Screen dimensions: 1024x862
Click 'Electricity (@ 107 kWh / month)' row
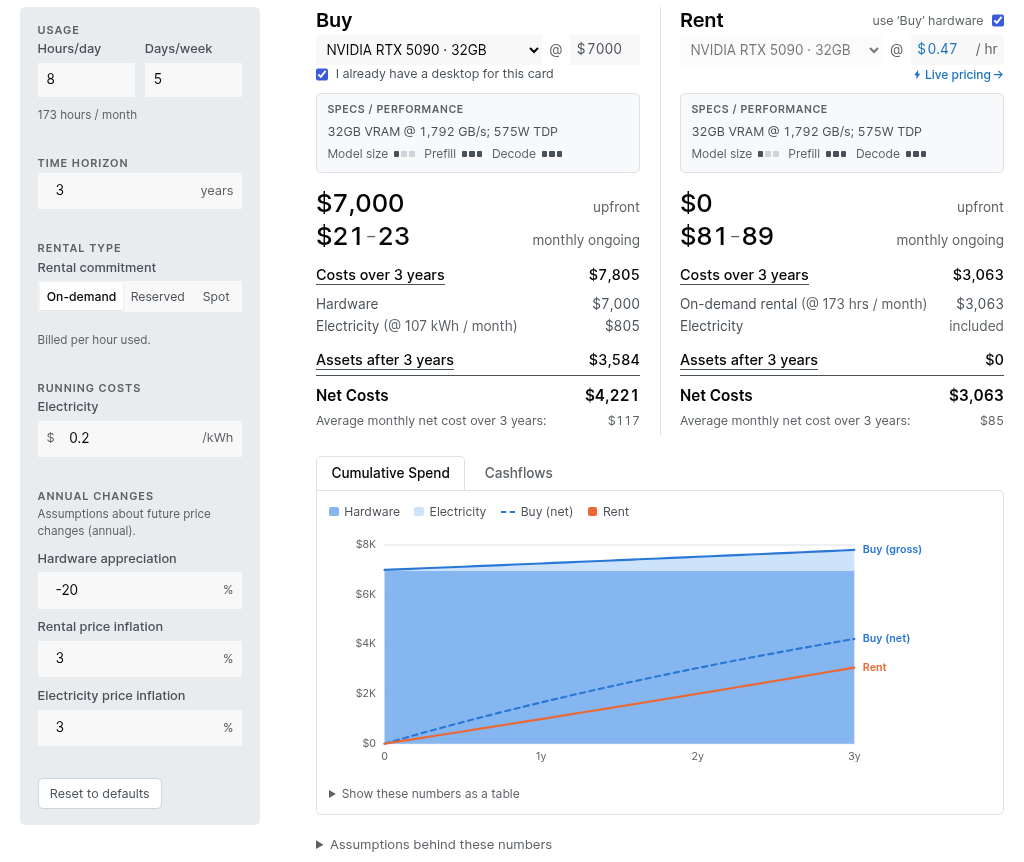477,326
